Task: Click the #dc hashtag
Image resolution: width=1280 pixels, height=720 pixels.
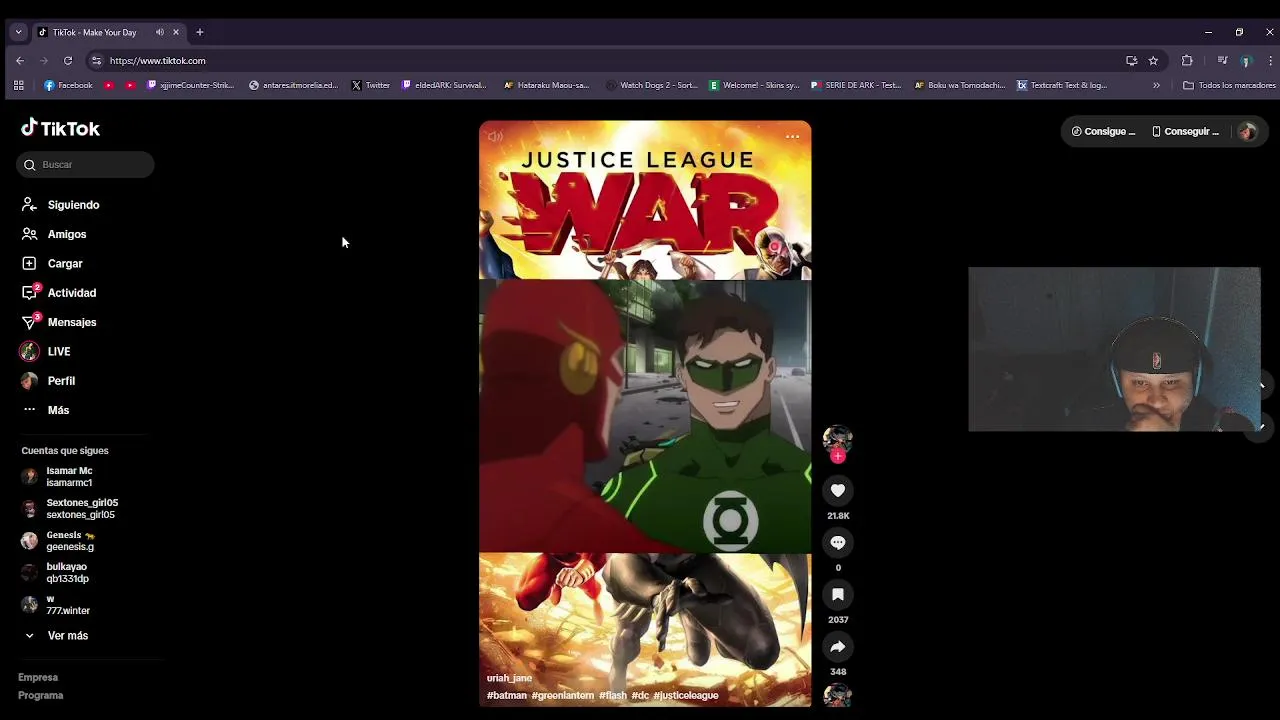Action: click(x=640, y=696)
